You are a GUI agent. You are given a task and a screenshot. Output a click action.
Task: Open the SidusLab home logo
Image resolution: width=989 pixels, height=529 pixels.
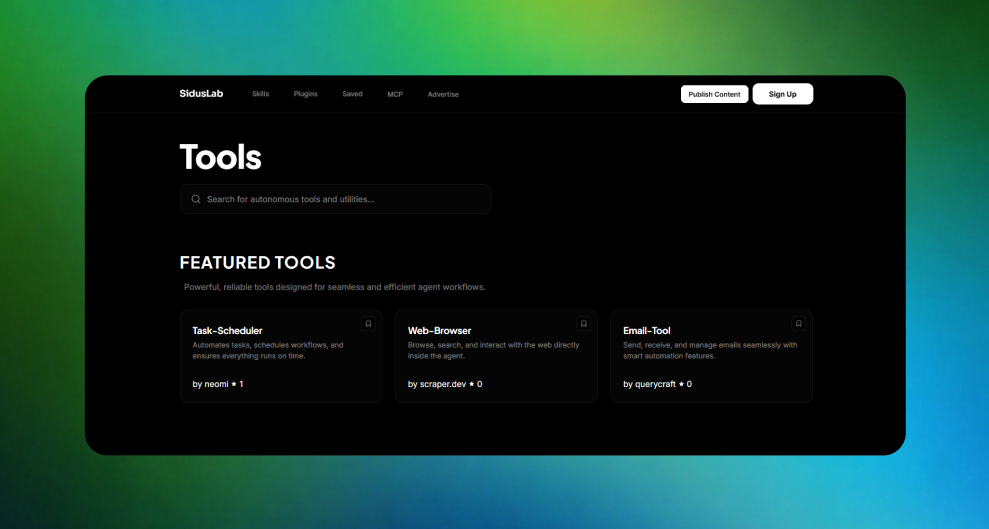(201, 93)
